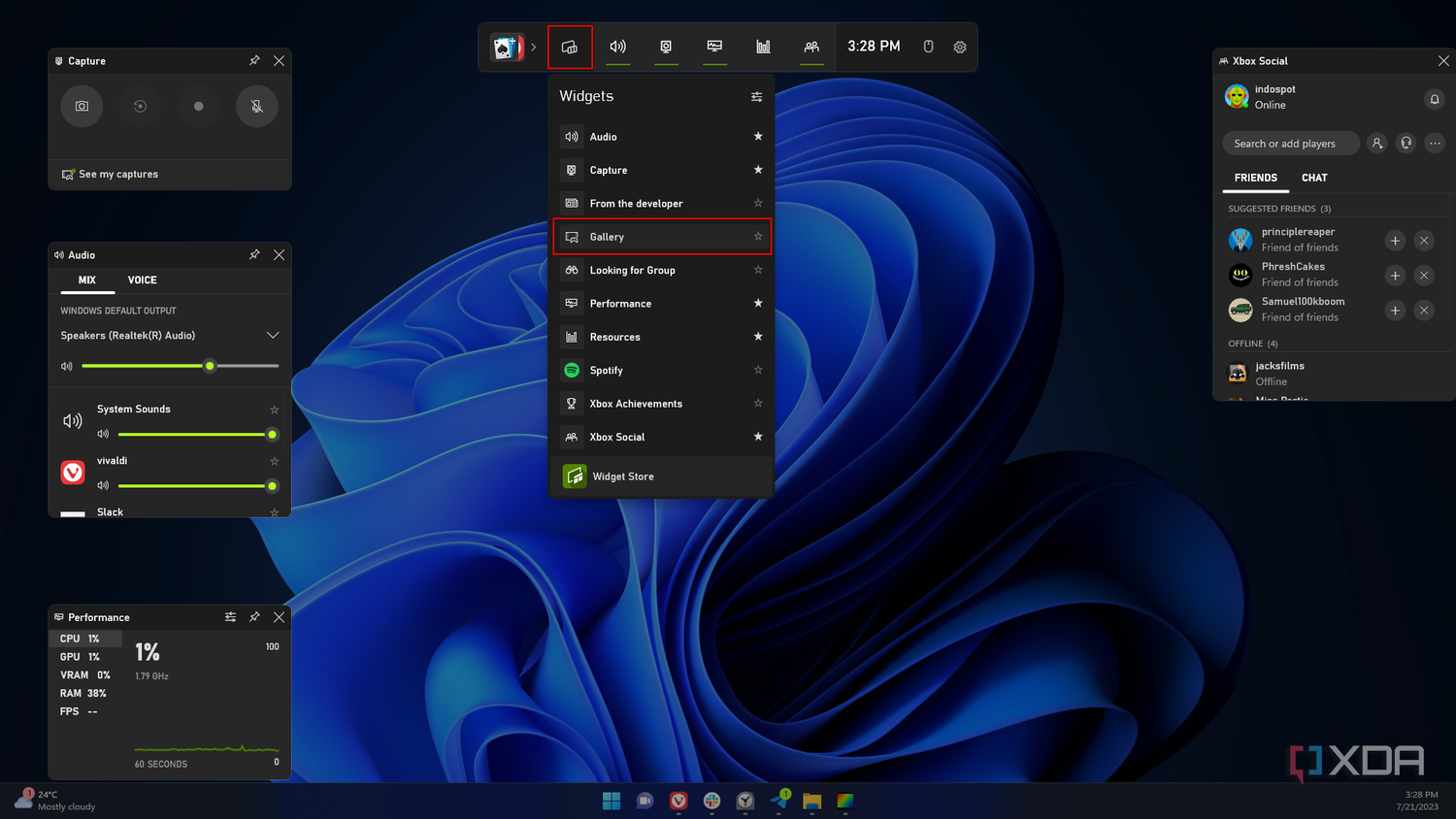Open the Widget menu icon in Game Bar

coord(570,47)
